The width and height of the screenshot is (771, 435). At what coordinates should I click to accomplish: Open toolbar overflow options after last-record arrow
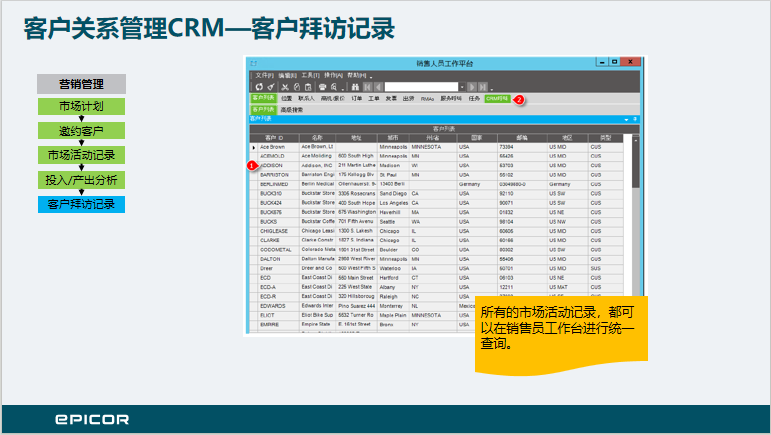click(x=492, y=89)
